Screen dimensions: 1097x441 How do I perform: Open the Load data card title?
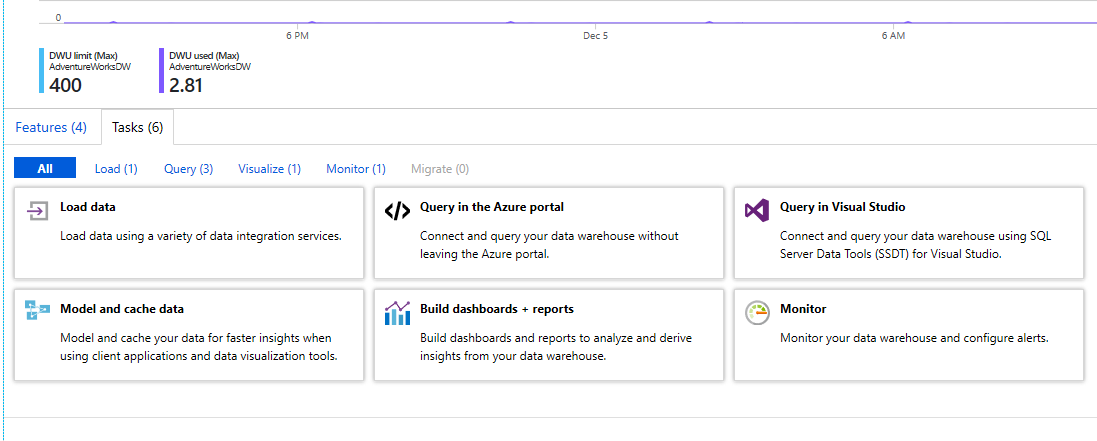pos(88,207)
